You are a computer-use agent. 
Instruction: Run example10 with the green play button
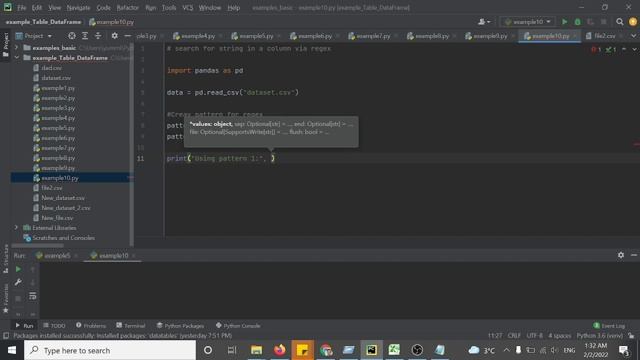(564, 22)
